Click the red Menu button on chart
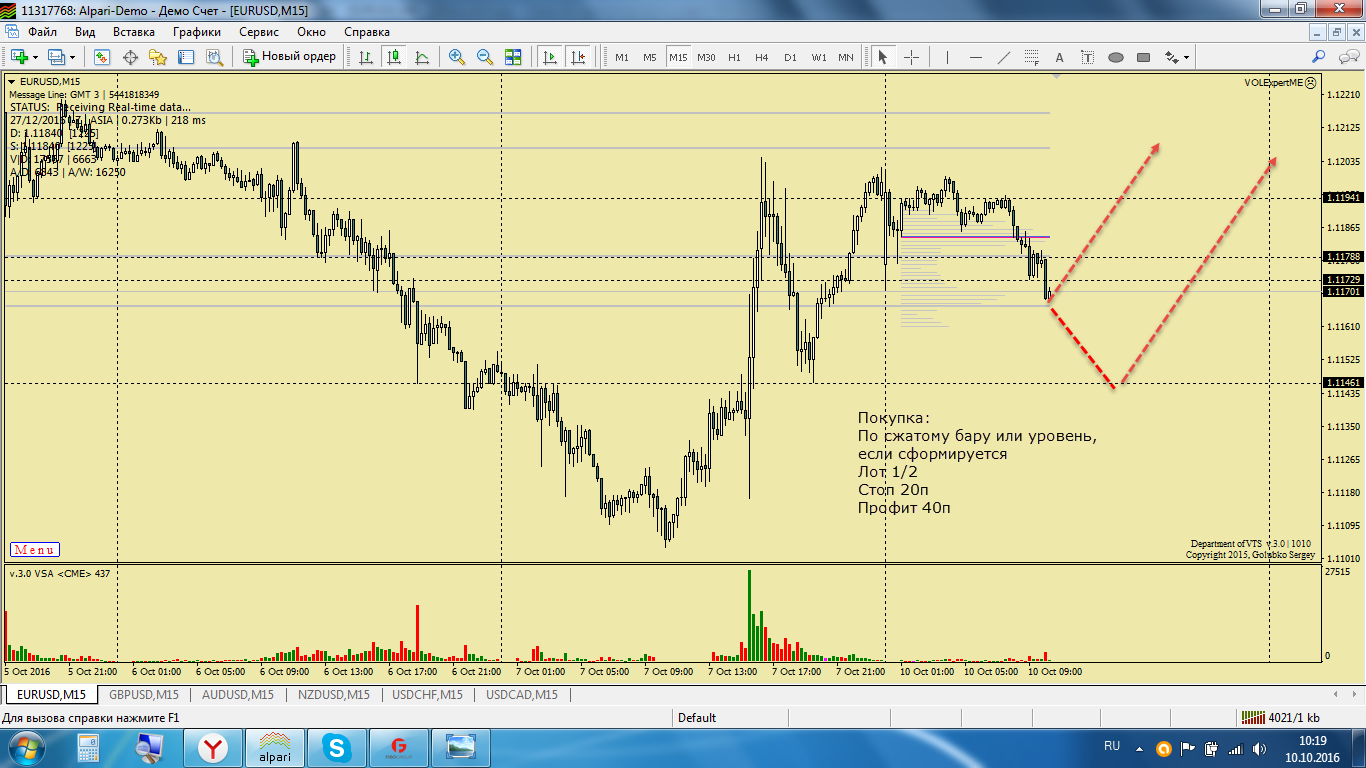 tap(35, 550)
